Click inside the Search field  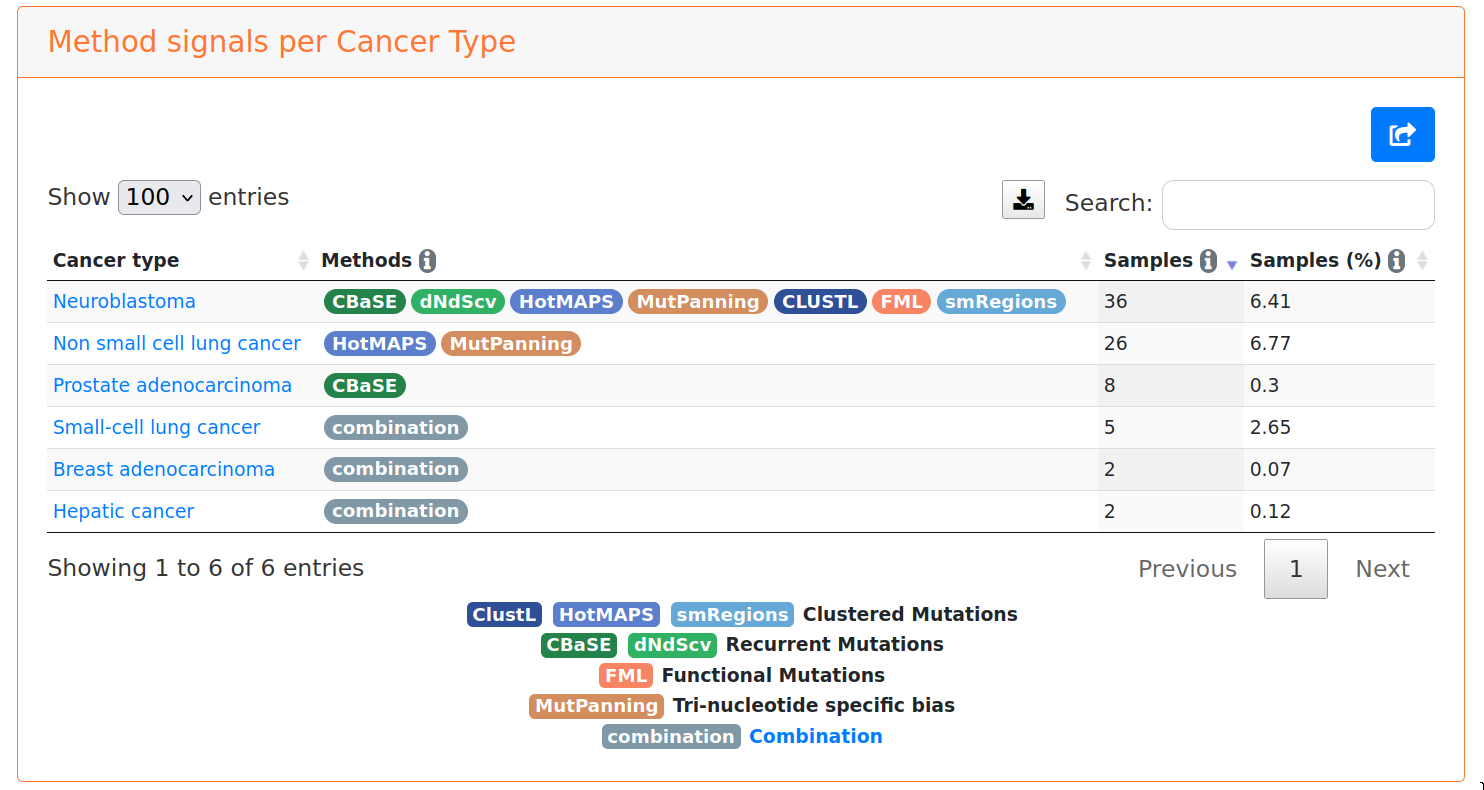[x=1297, y=205]
